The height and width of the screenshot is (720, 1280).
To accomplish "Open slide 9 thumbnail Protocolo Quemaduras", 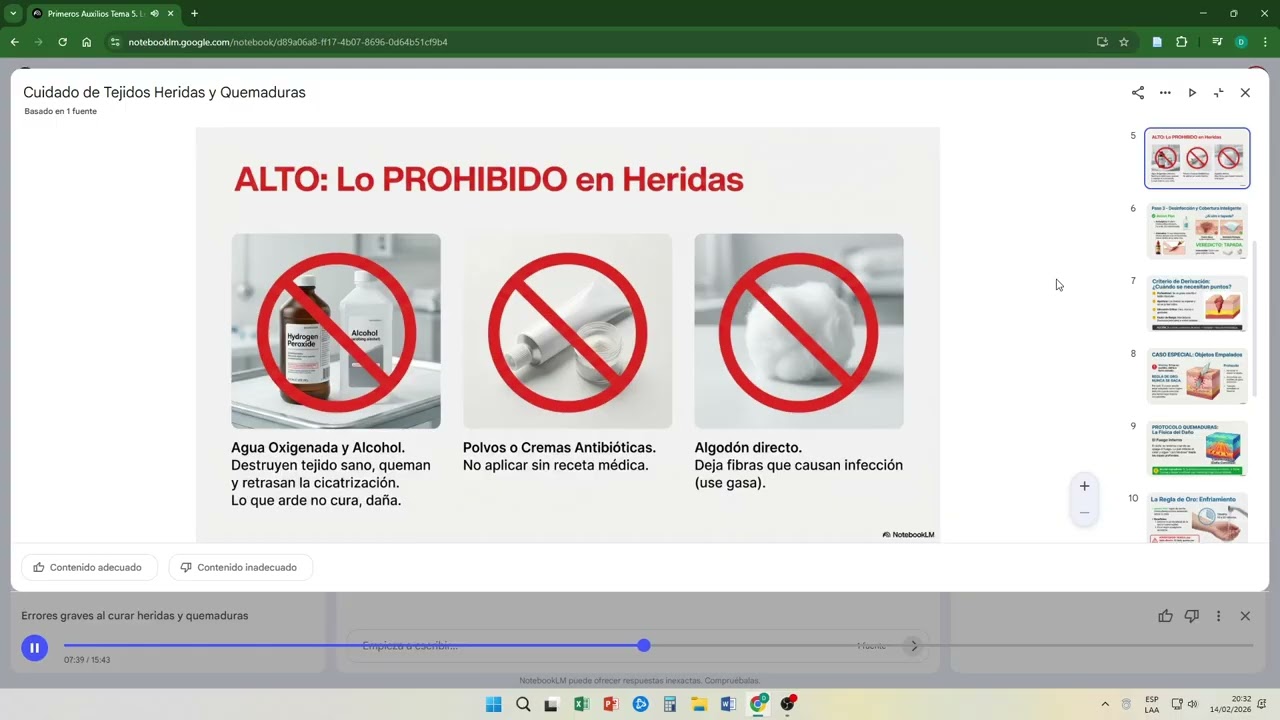I will [1197, 449].
